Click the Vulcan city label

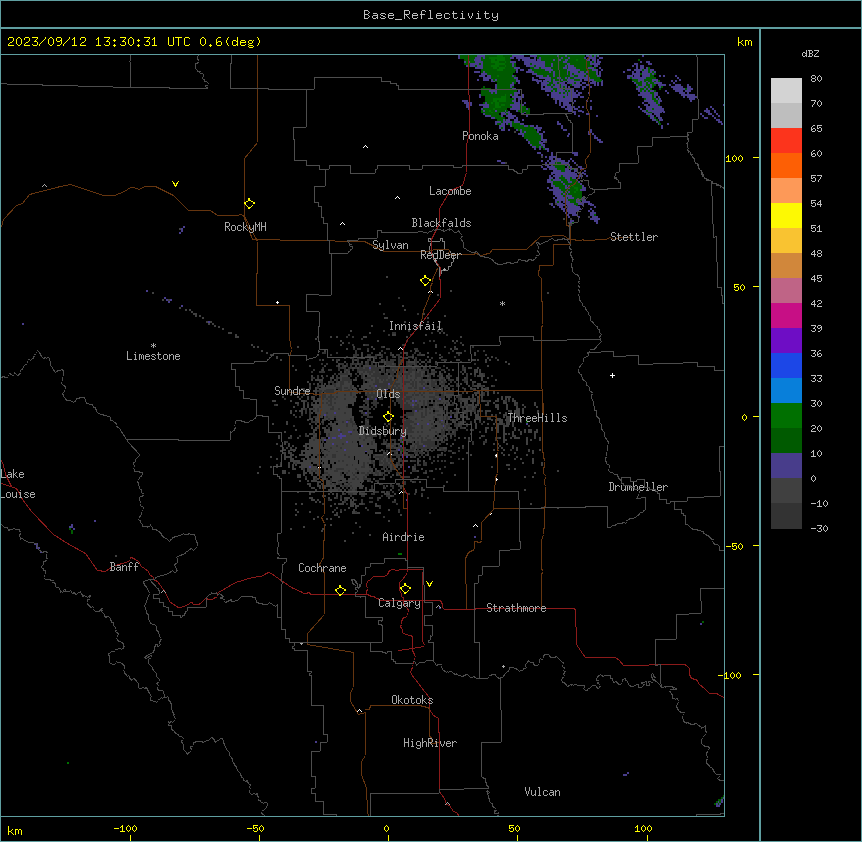543,792
